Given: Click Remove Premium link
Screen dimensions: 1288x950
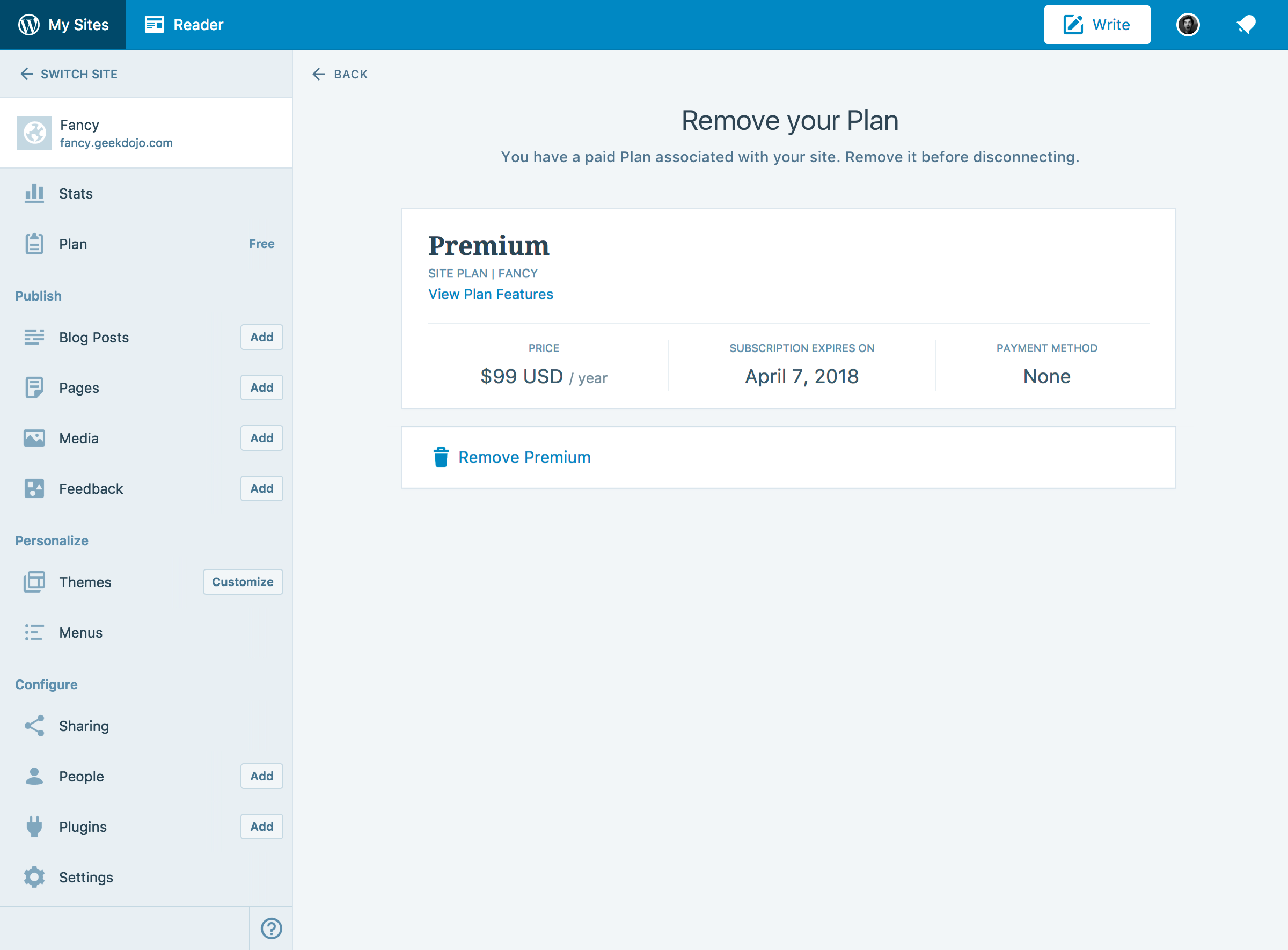Looking at the screenshot, I should click(x=524, y=457).
